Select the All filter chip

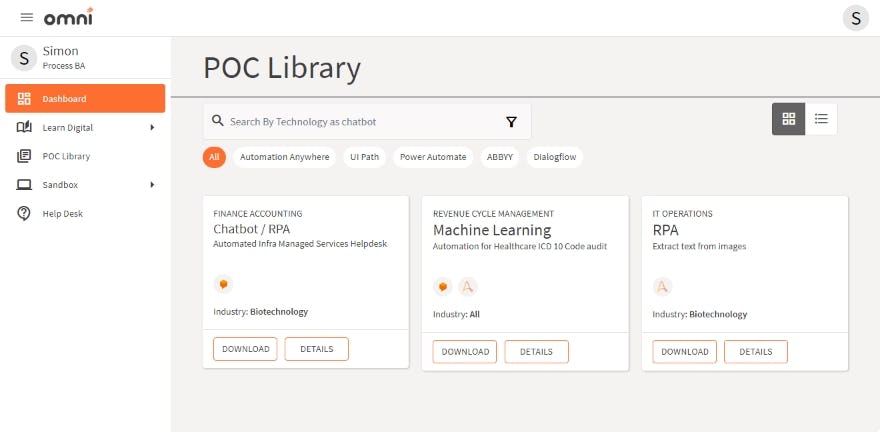pyautogui.click(x=213, y=157)
